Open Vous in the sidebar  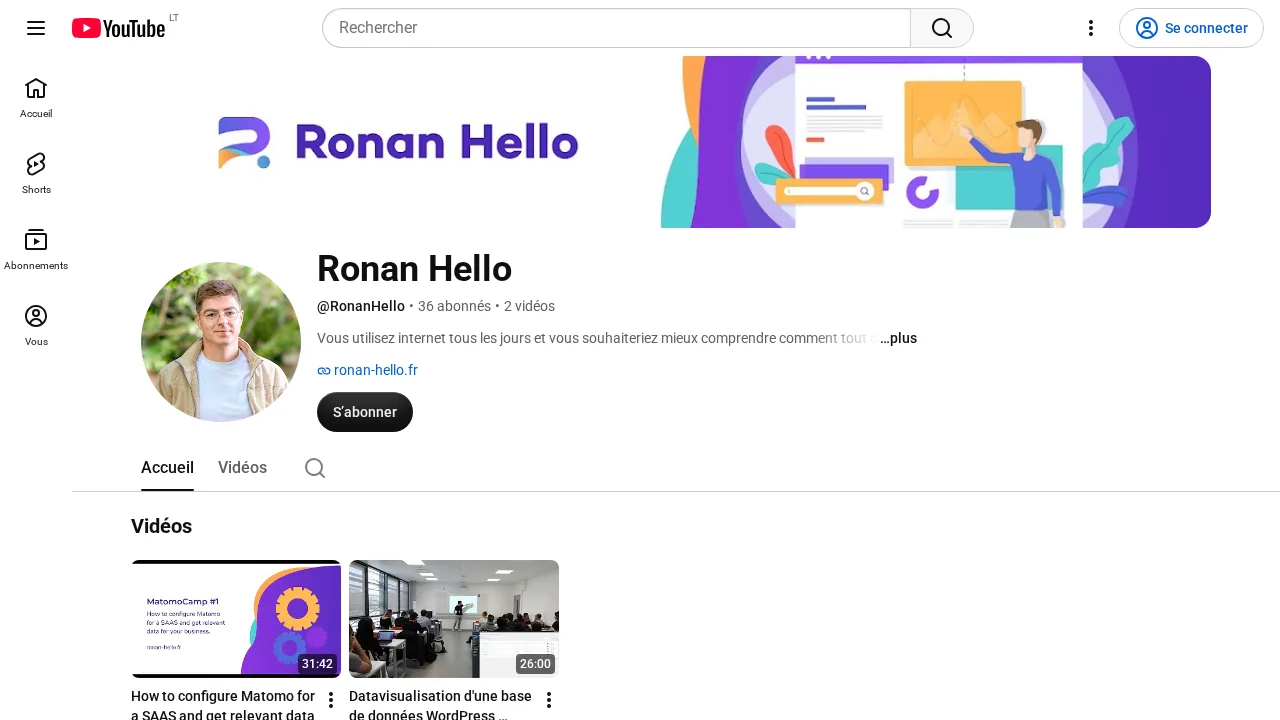pyautogui.click(x=36, y=326)
